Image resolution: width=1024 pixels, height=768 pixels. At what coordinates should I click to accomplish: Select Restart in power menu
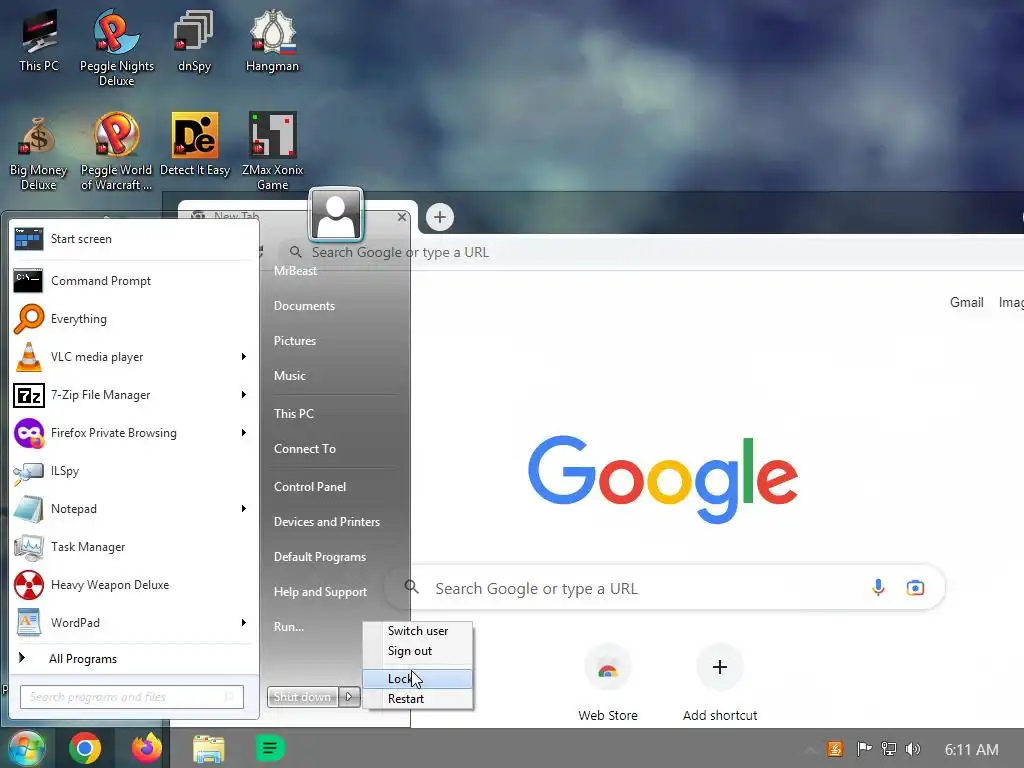coord(418,699)
